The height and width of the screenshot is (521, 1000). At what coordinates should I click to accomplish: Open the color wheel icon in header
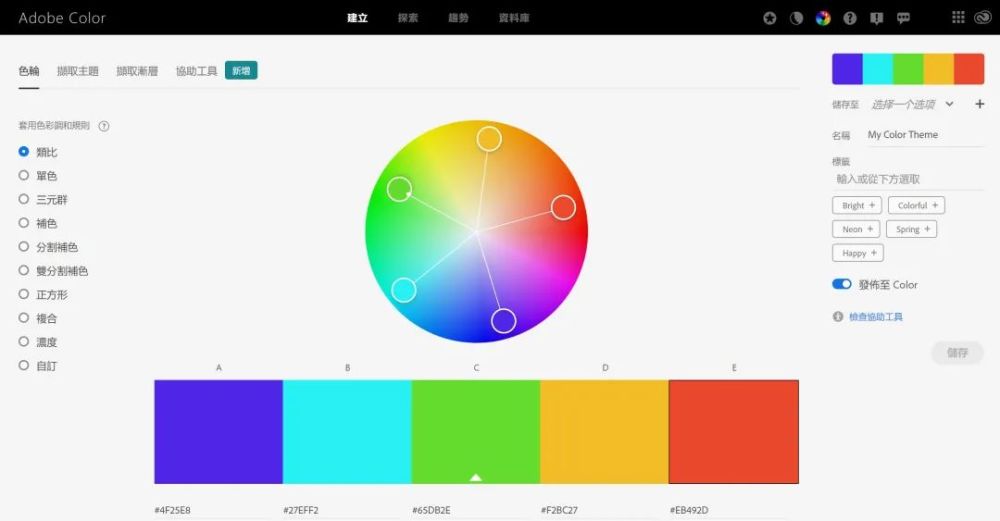point(823,18)
